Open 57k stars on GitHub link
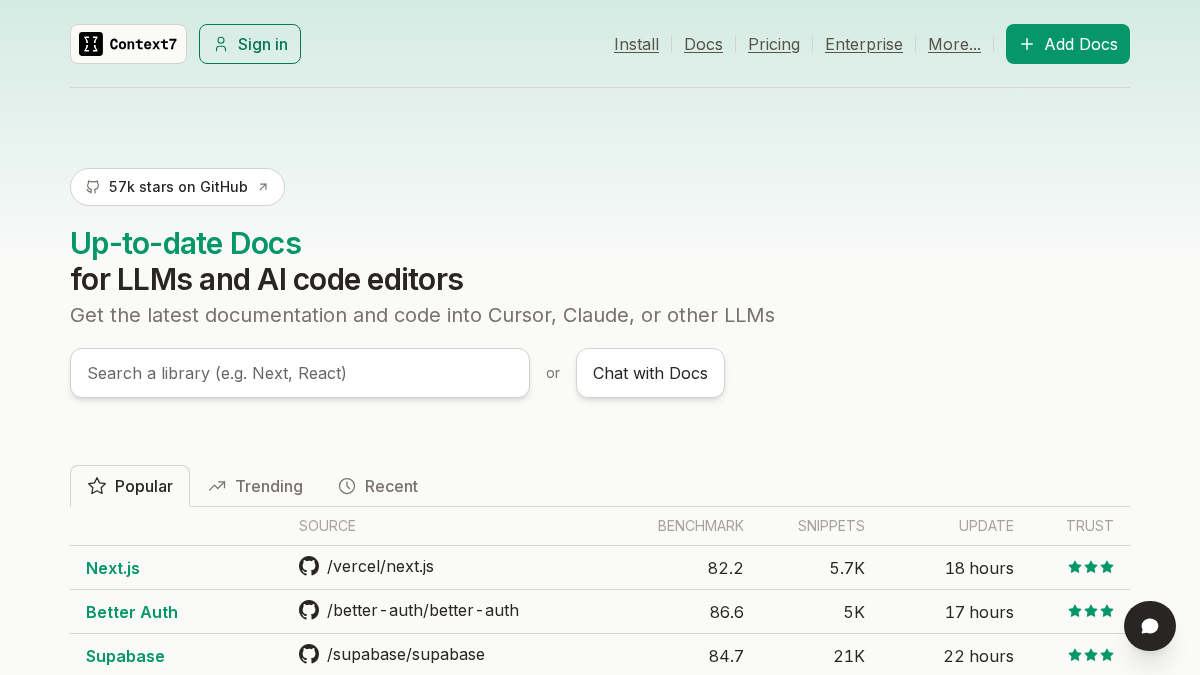1200x675 pixels. pos(177,187)
